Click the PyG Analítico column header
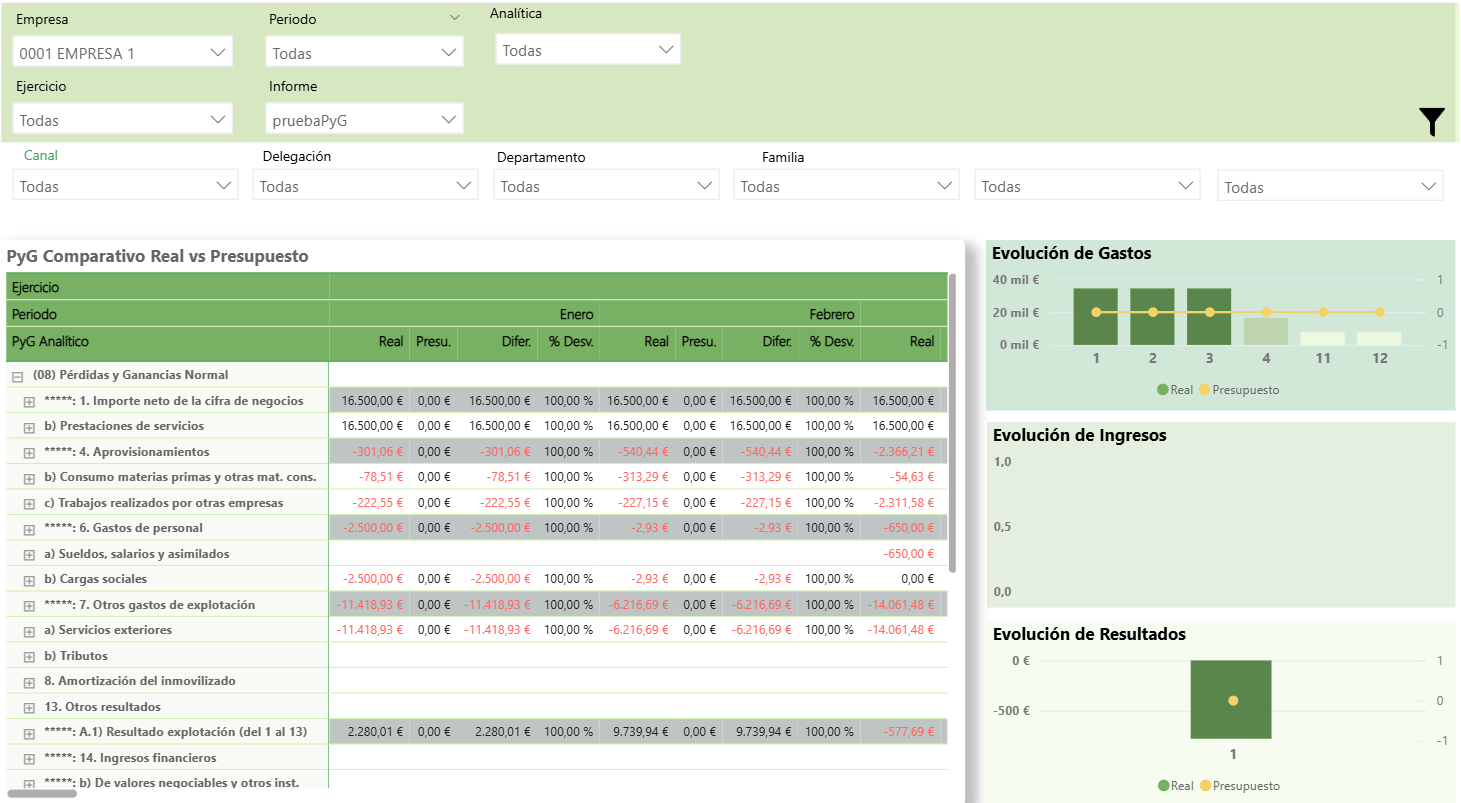This screenshot has width=1461, height=803. (50, 342)
